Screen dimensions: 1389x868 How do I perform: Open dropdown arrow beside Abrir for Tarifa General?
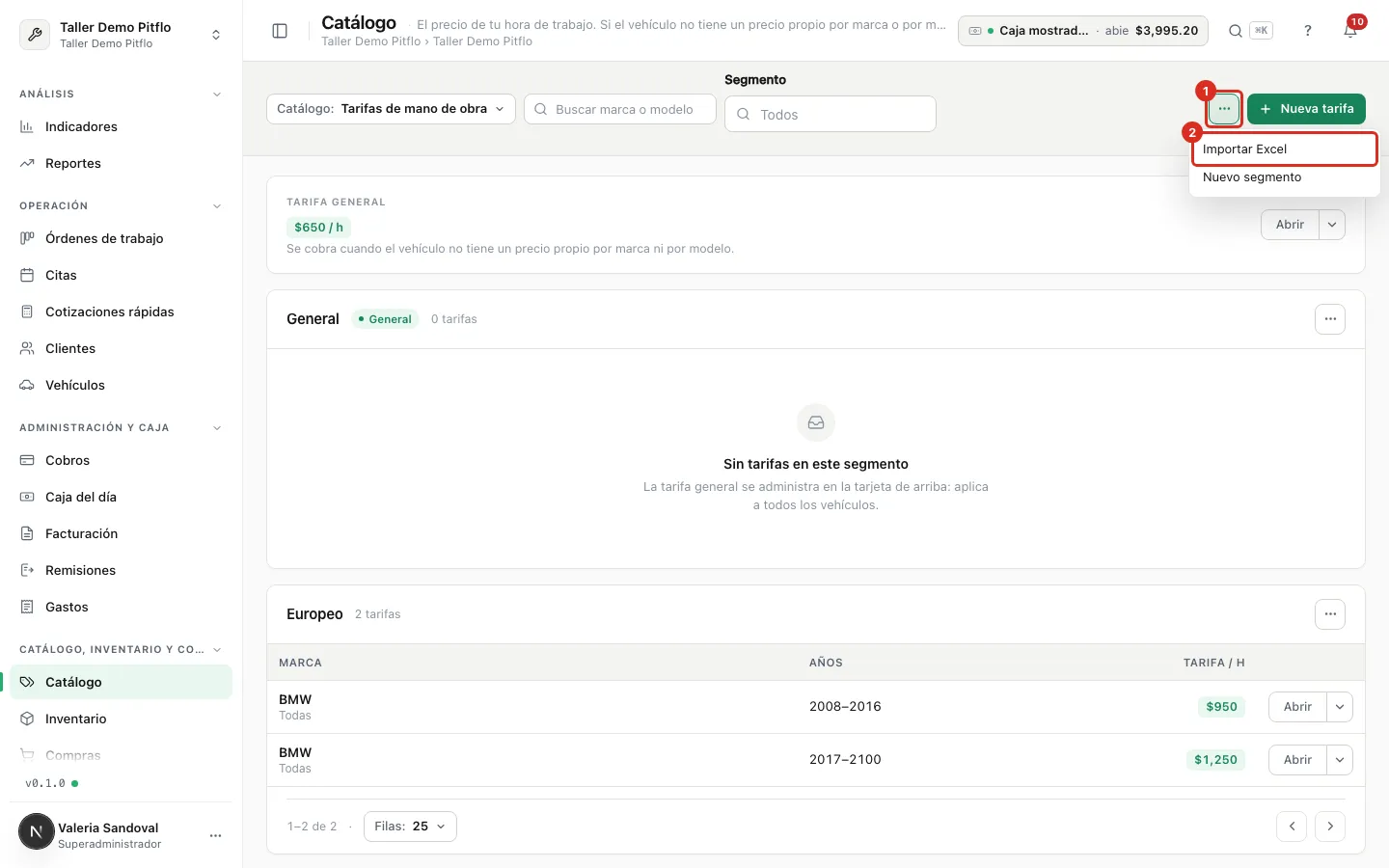(x=1332, y=225)
